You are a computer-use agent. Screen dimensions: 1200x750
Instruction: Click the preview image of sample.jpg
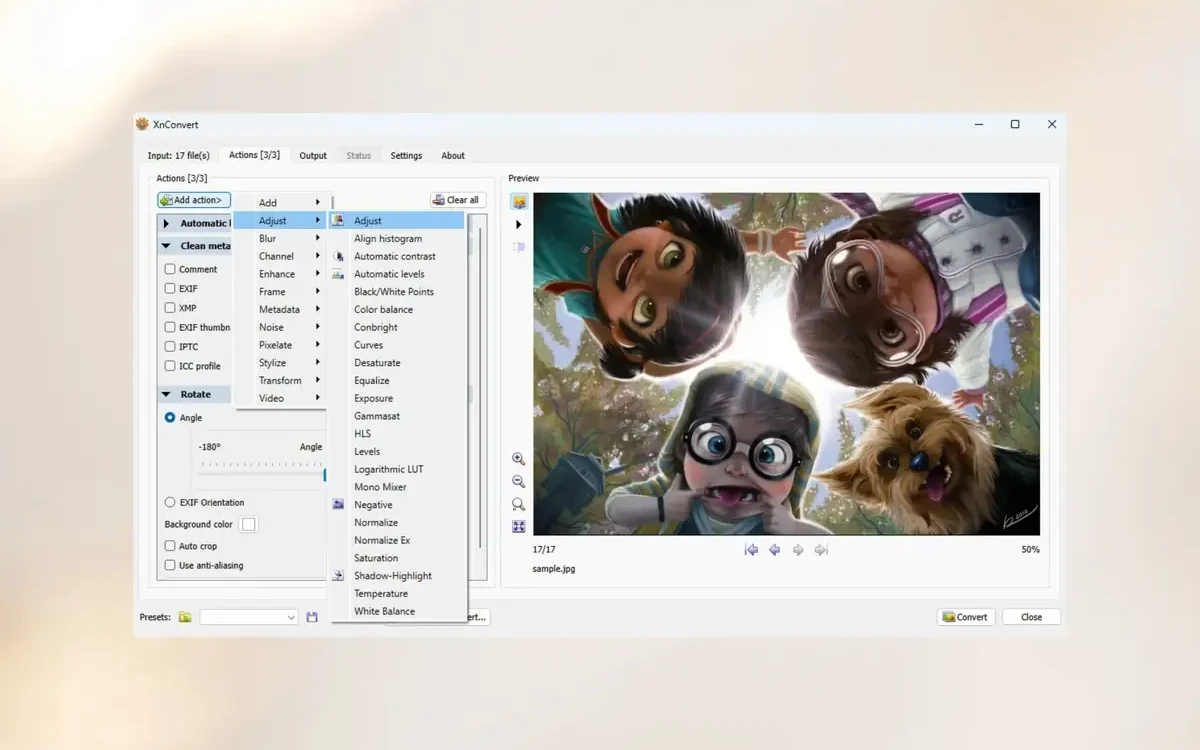[x=786, y=364]
